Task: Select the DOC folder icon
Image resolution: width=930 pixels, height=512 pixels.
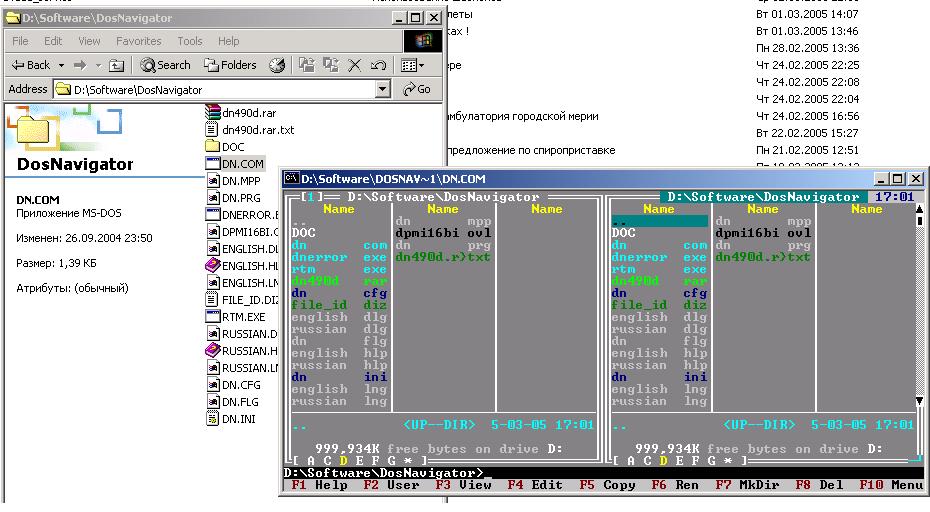Action: click(212, 146)
